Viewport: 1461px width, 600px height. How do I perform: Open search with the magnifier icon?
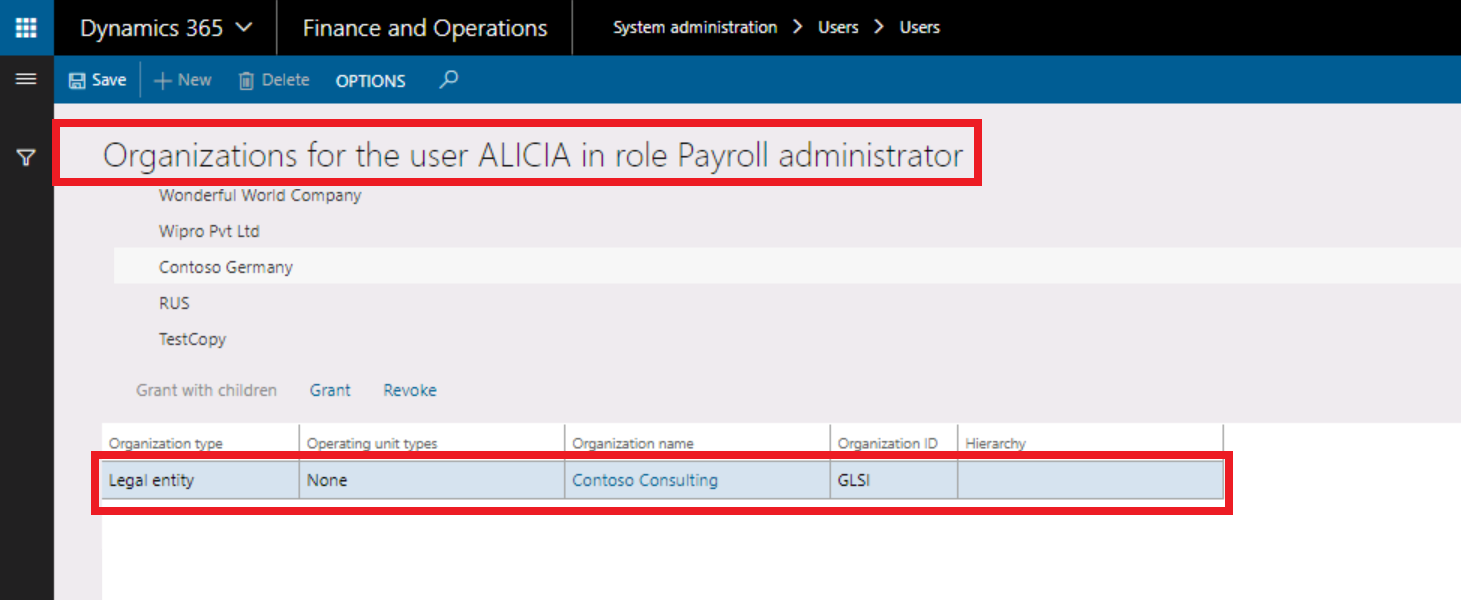[448, 79]
